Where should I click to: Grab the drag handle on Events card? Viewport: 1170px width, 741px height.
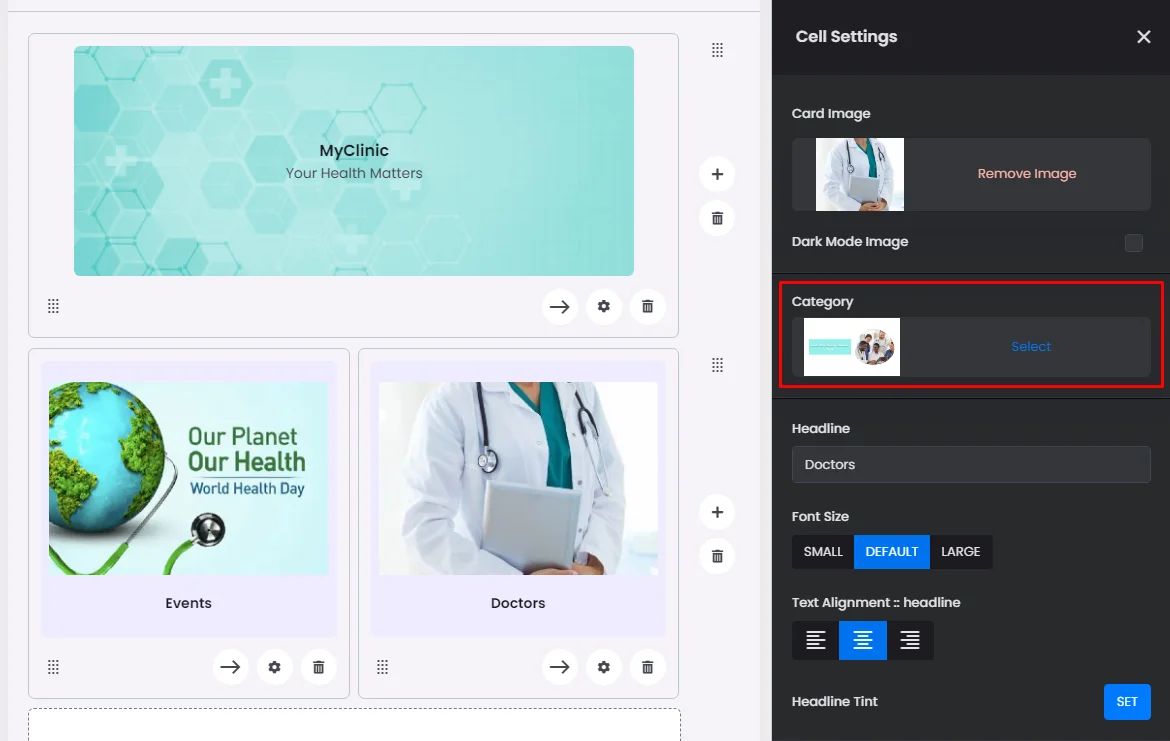point(54,667)
